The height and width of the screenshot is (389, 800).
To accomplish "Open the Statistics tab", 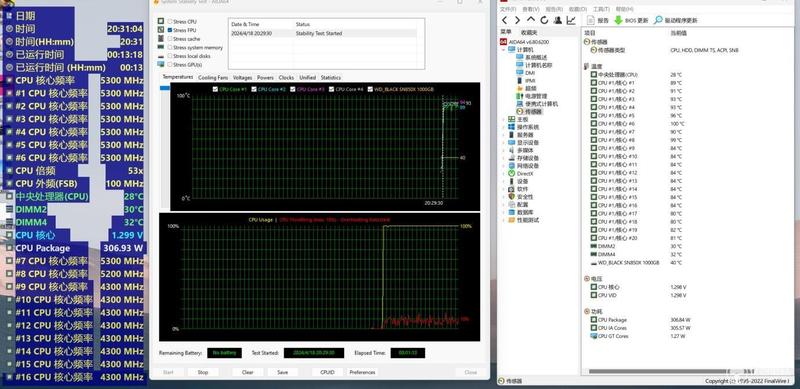I will tap(331, 78).
